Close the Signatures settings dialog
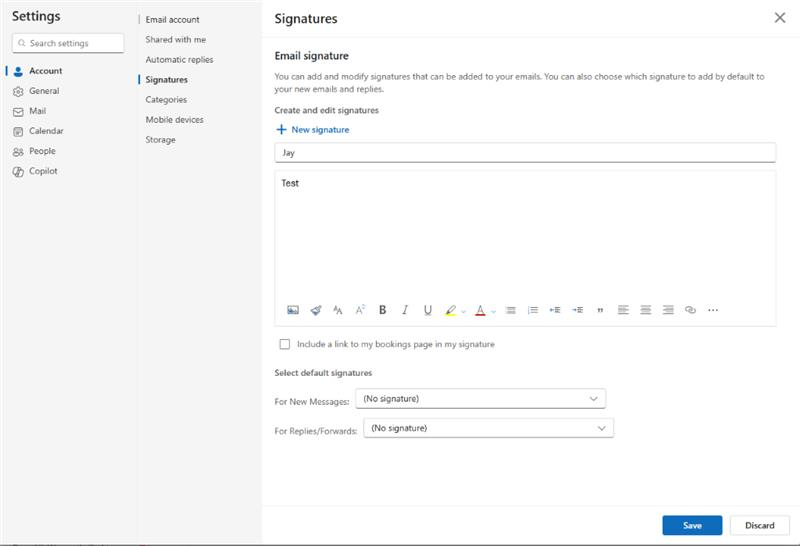The height and width of the screenshot is (546, 800). (x=780, y=18)
